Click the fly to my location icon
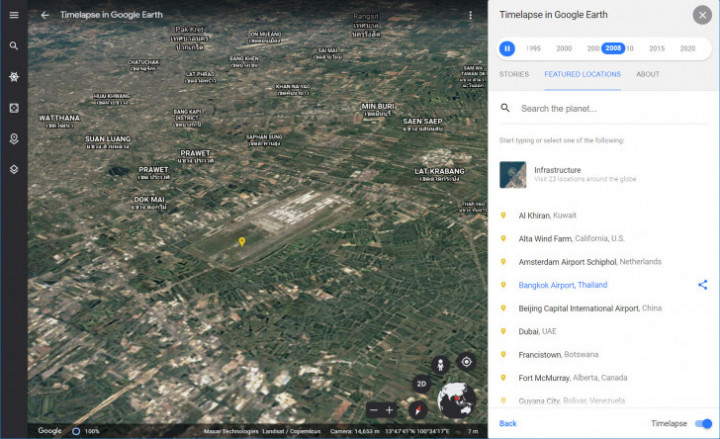This screenshot has width=720, height=439. (466, 362)
